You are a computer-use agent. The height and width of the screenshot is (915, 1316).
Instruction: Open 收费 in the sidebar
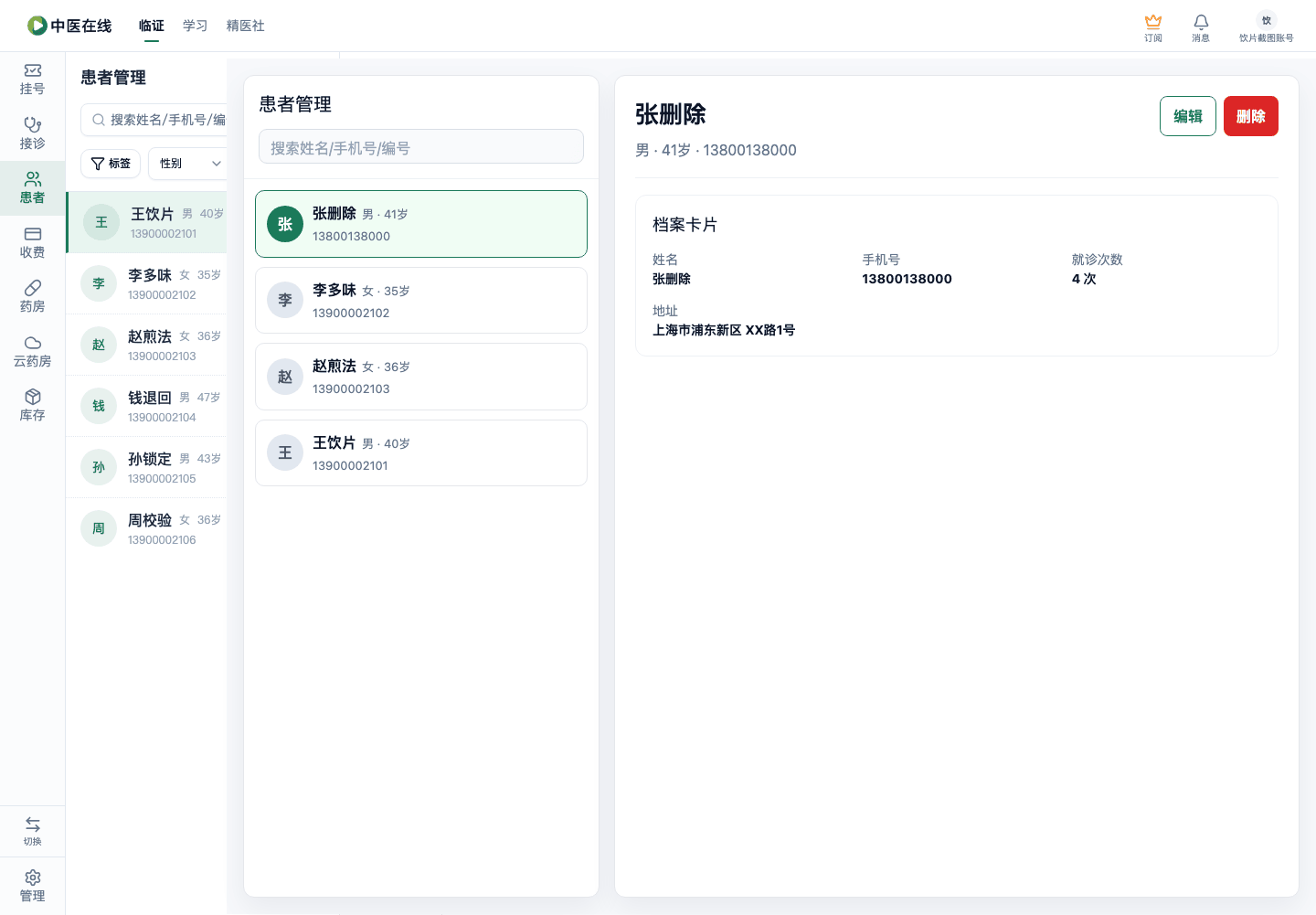32,242
